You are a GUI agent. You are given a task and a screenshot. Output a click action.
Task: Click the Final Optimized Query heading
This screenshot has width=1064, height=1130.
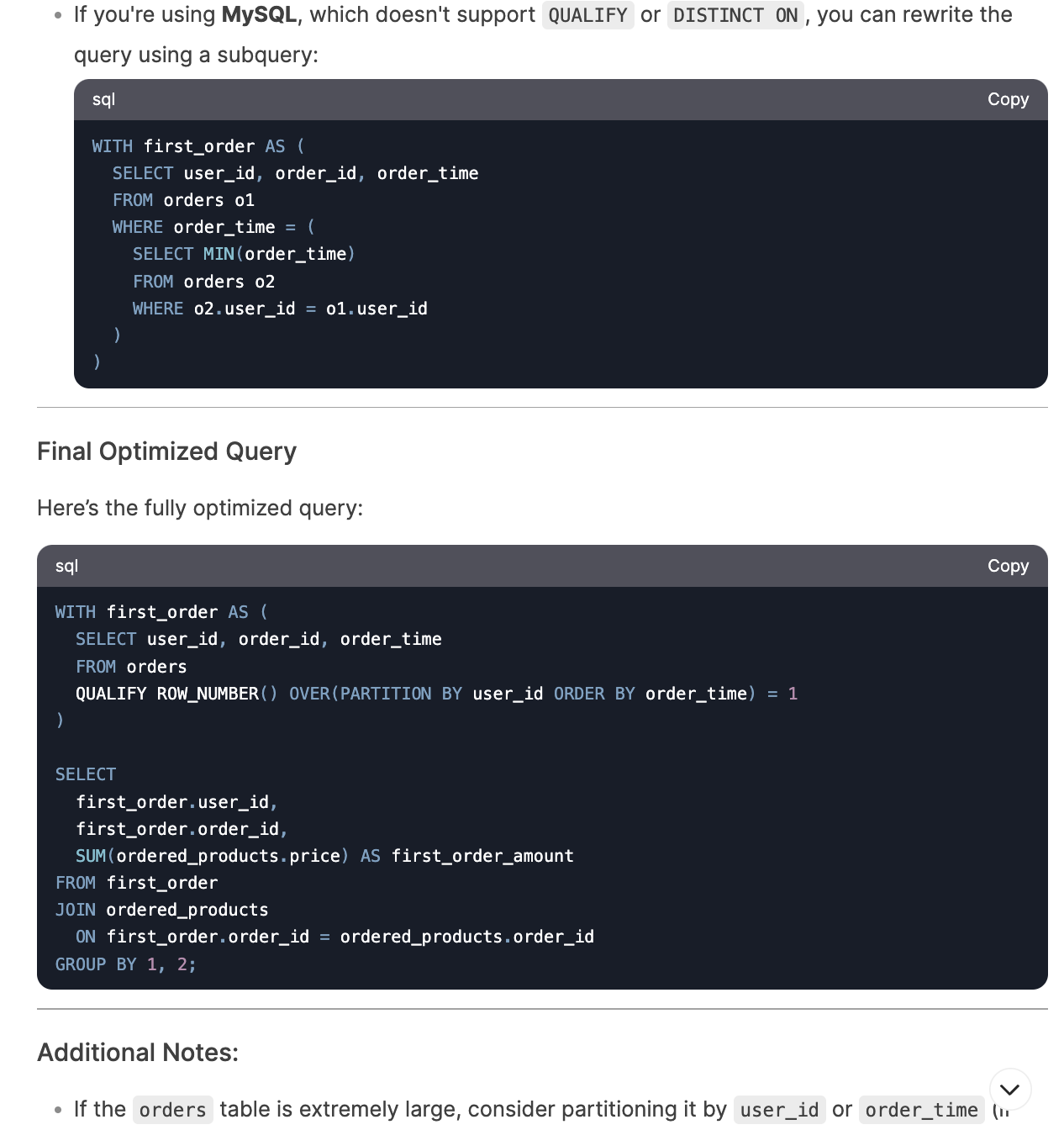(x=166, y=451)
